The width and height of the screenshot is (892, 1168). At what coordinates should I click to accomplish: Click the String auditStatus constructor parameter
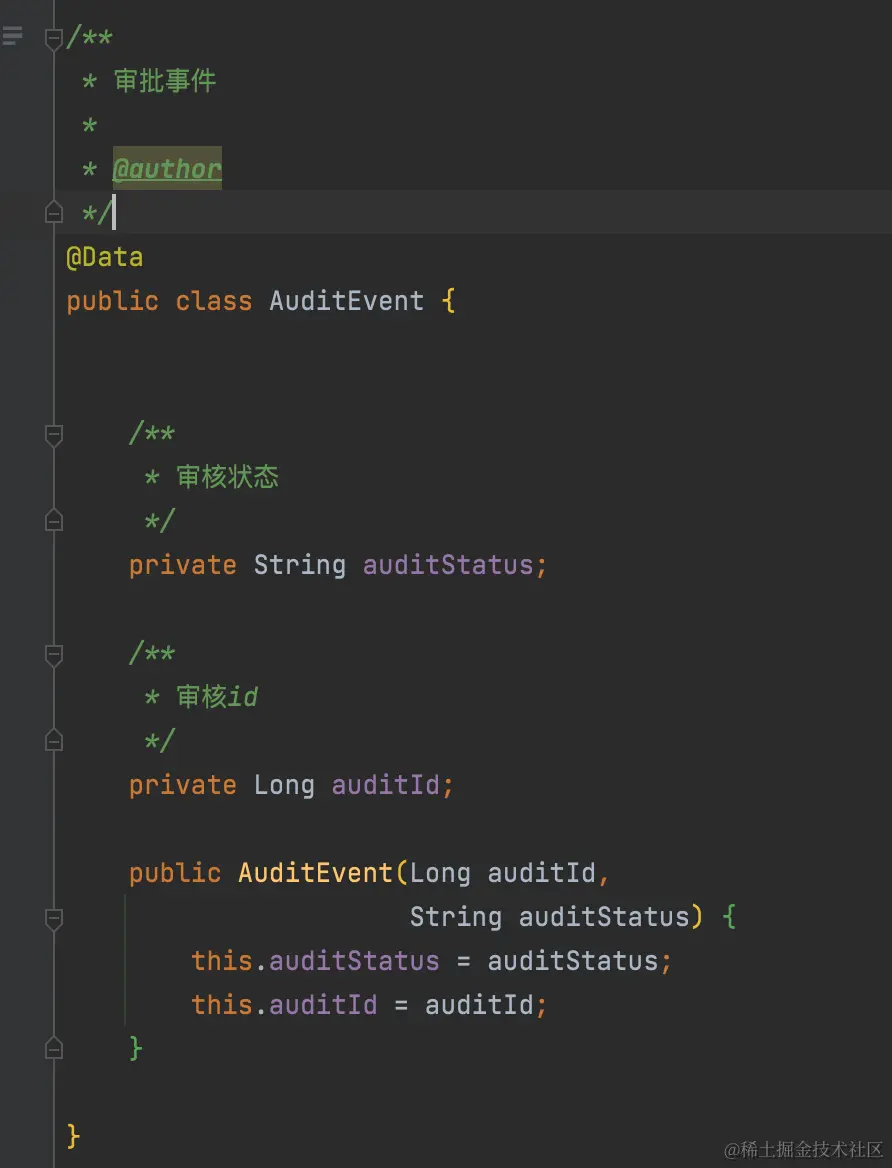550,917
